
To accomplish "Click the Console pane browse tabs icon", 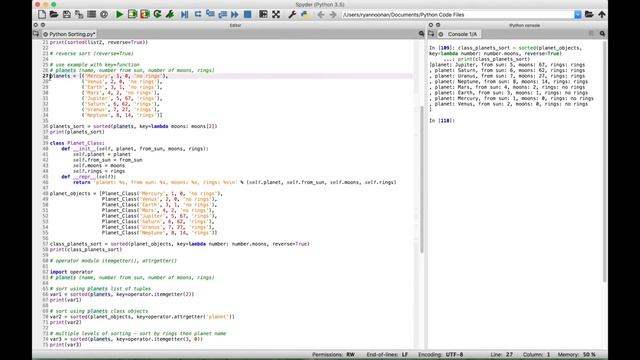I will tap(431, 34).
